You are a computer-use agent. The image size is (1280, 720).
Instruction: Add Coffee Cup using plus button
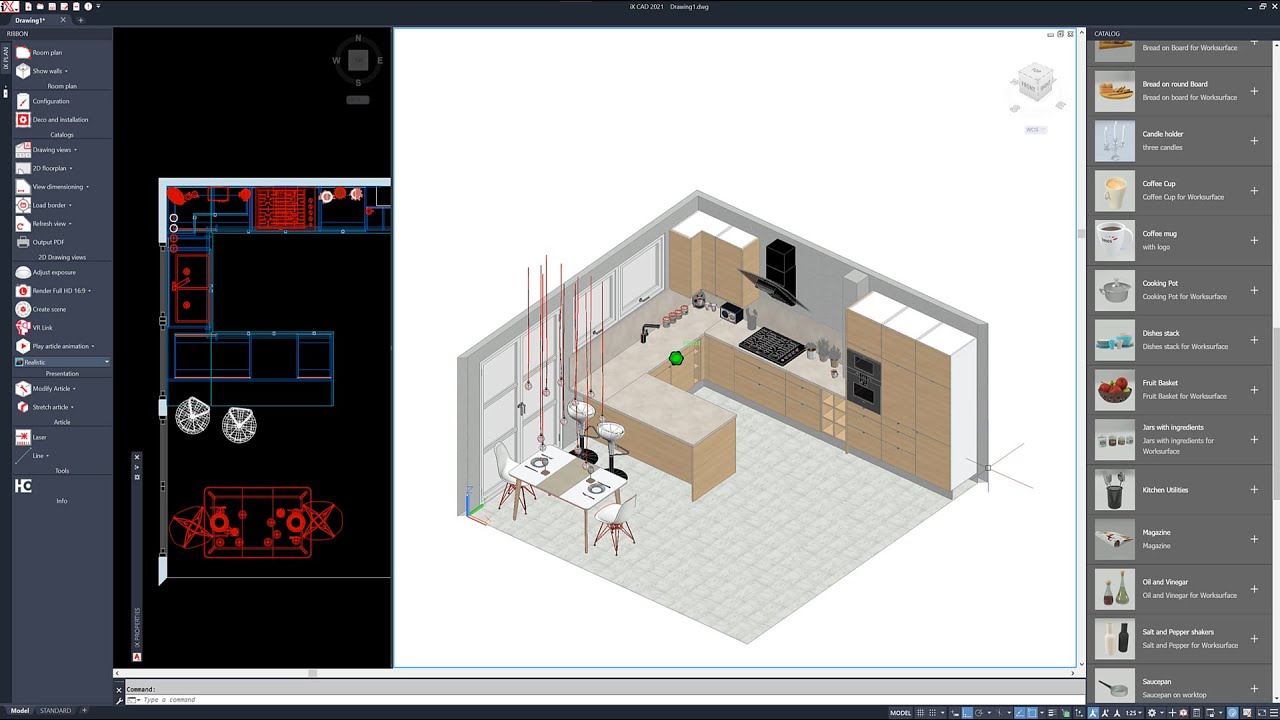(1254, 190)
